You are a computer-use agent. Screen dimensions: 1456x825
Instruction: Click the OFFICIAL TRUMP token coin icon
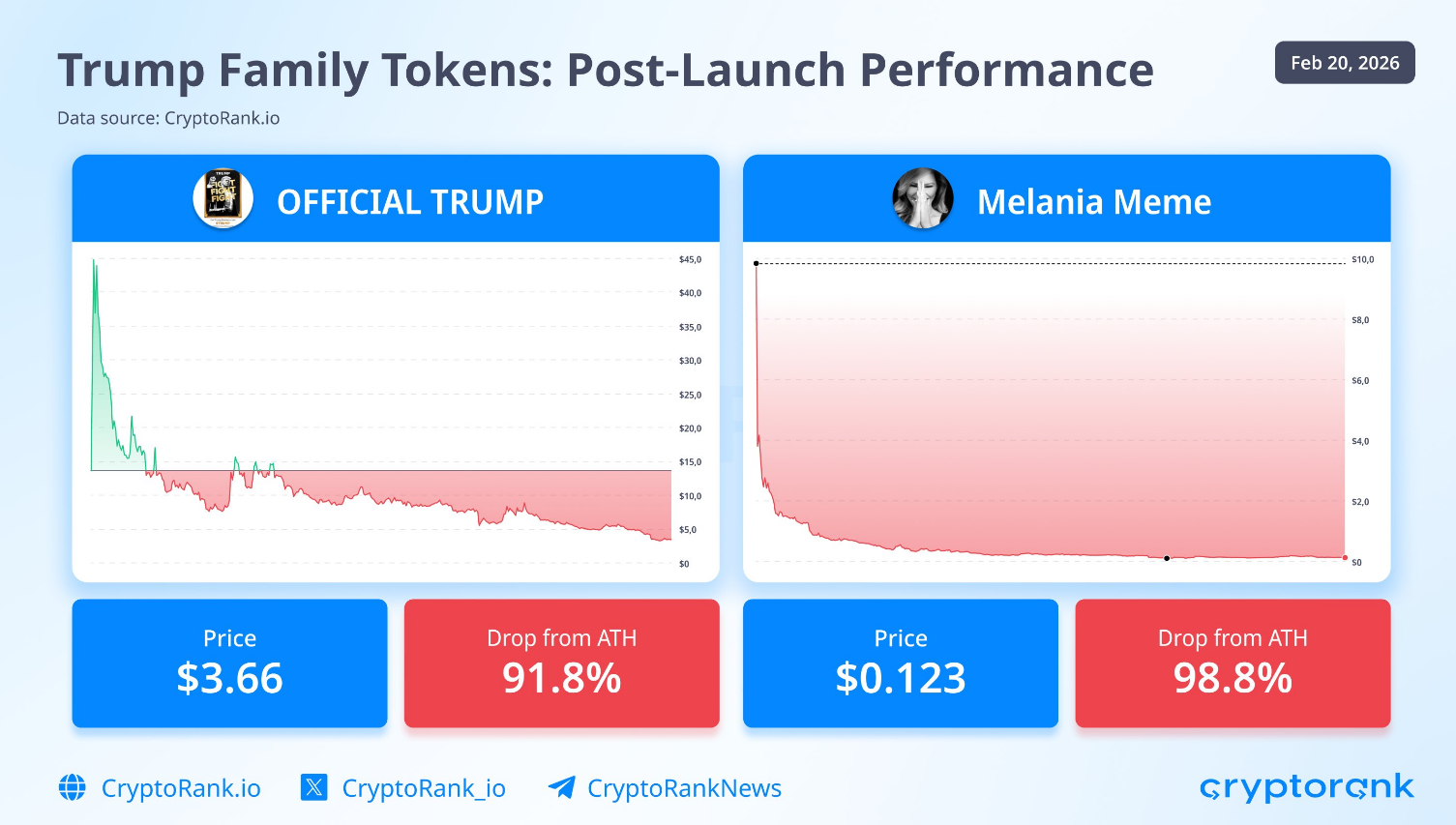(223, 199)
